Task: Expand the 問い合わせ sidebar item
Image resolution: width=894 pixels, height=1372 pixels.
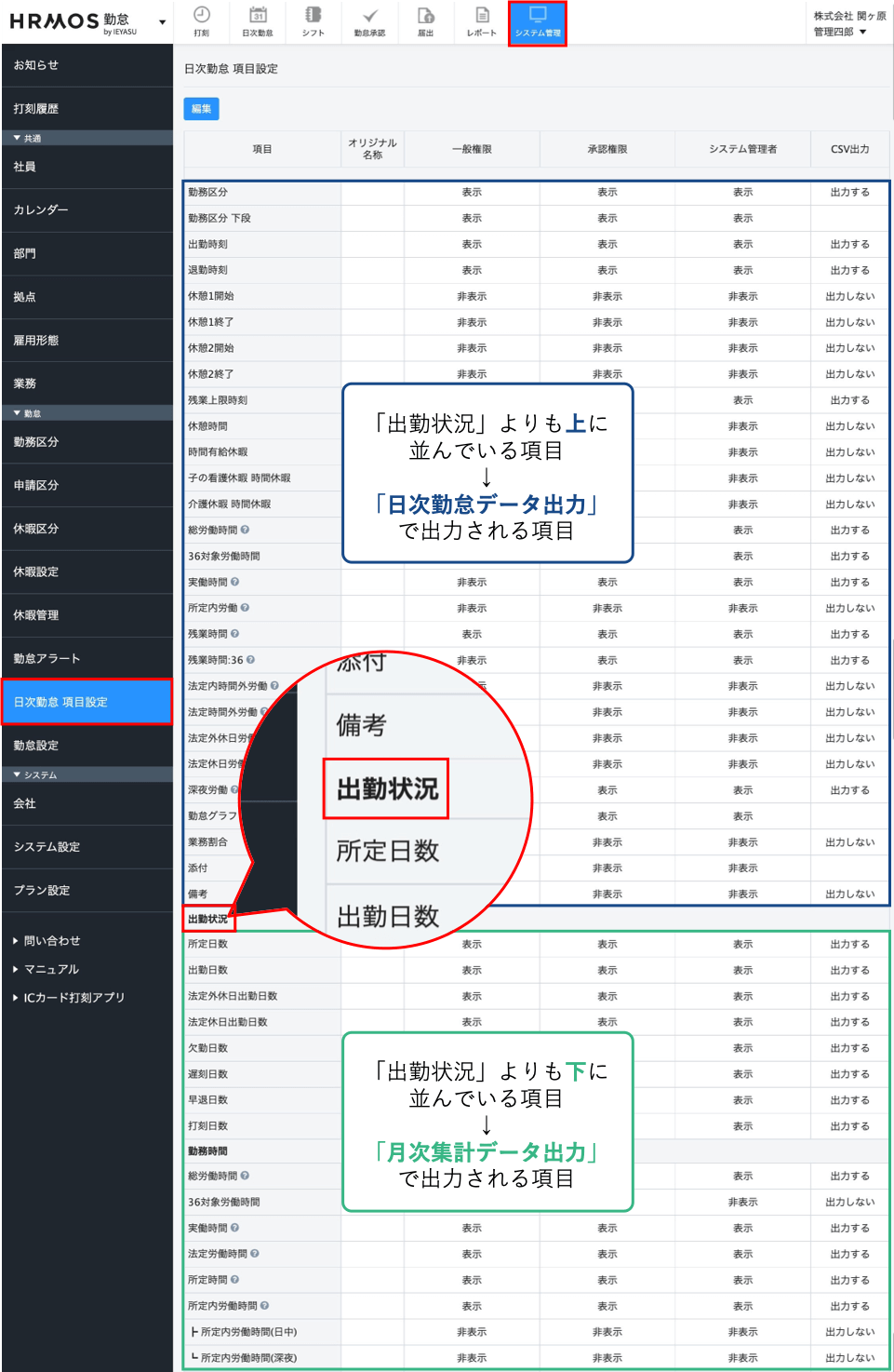Action: (x=52, y=941)
